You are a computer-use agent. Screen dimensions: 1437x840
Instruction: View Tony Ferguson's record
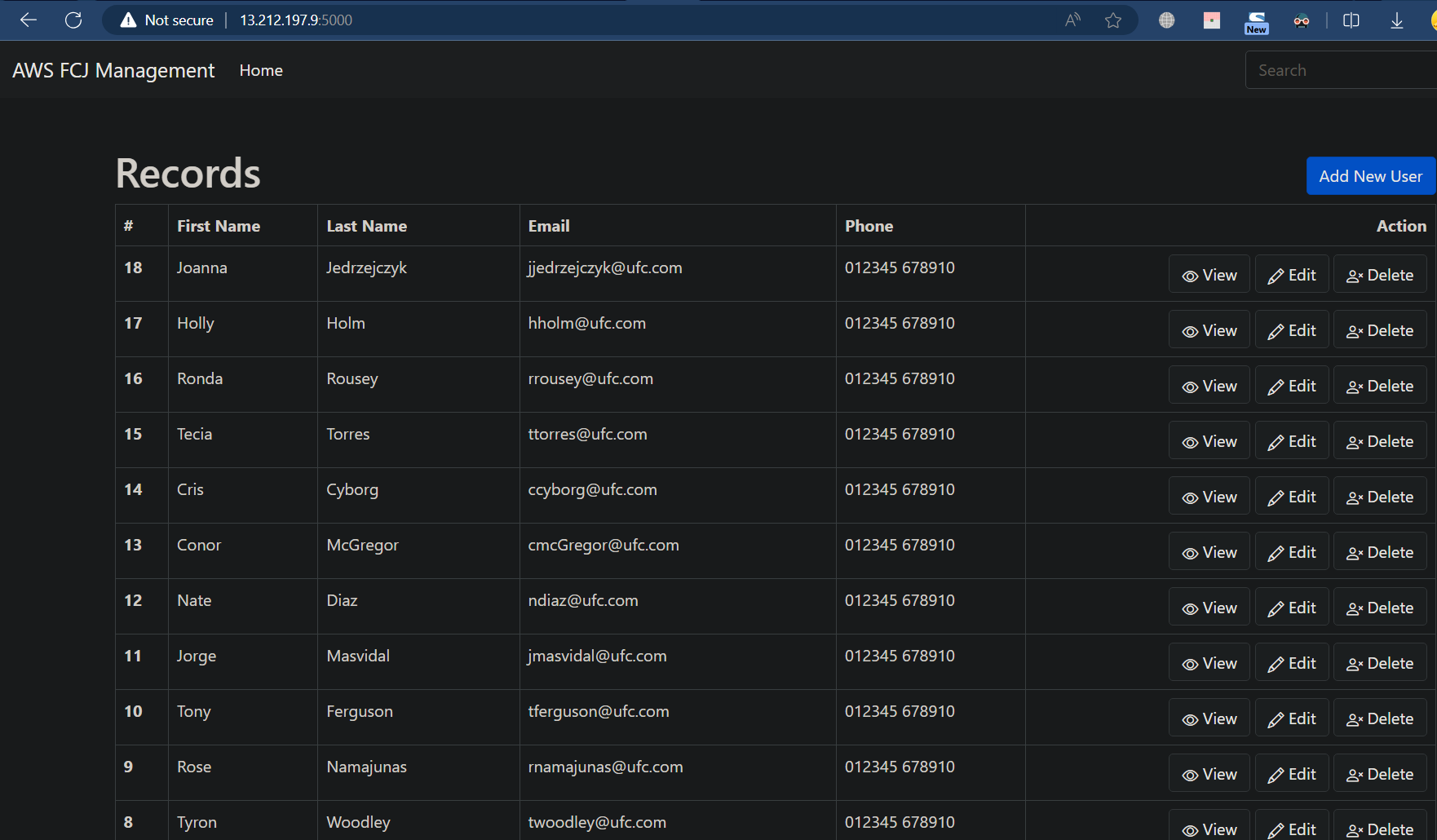[x=1209, y=718]
